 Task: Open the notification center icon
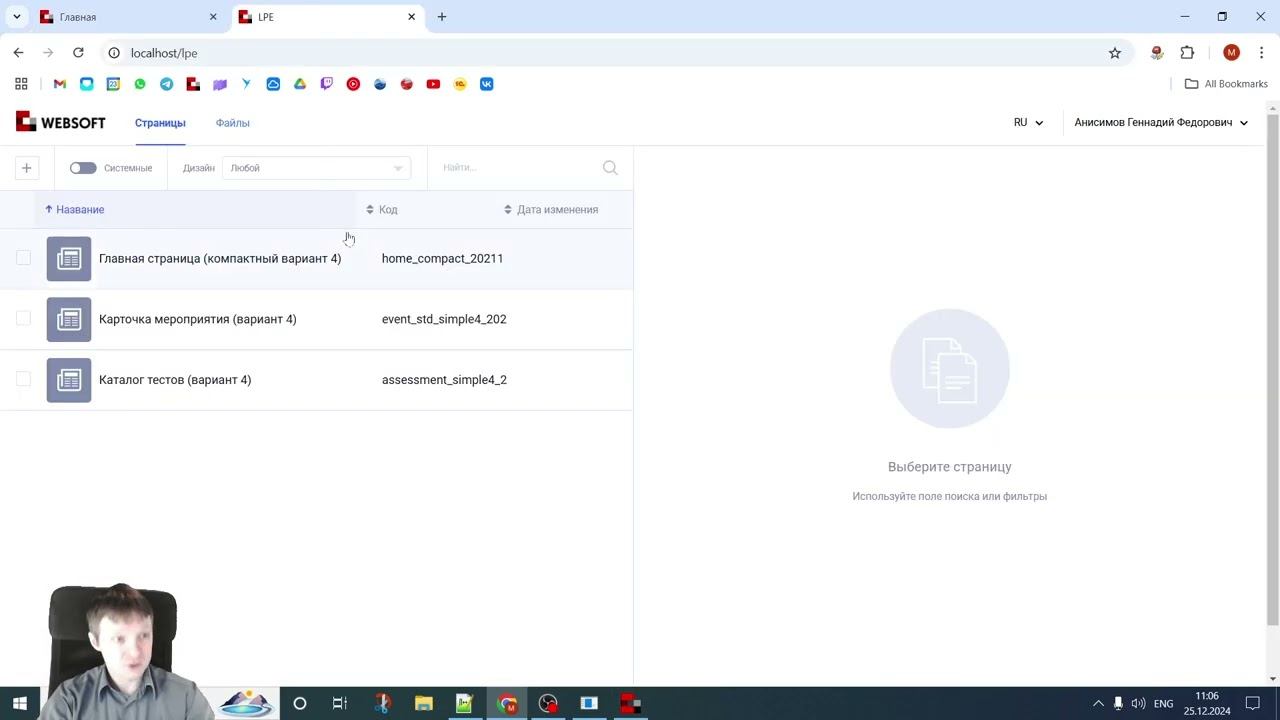[x=1252, y=703]
